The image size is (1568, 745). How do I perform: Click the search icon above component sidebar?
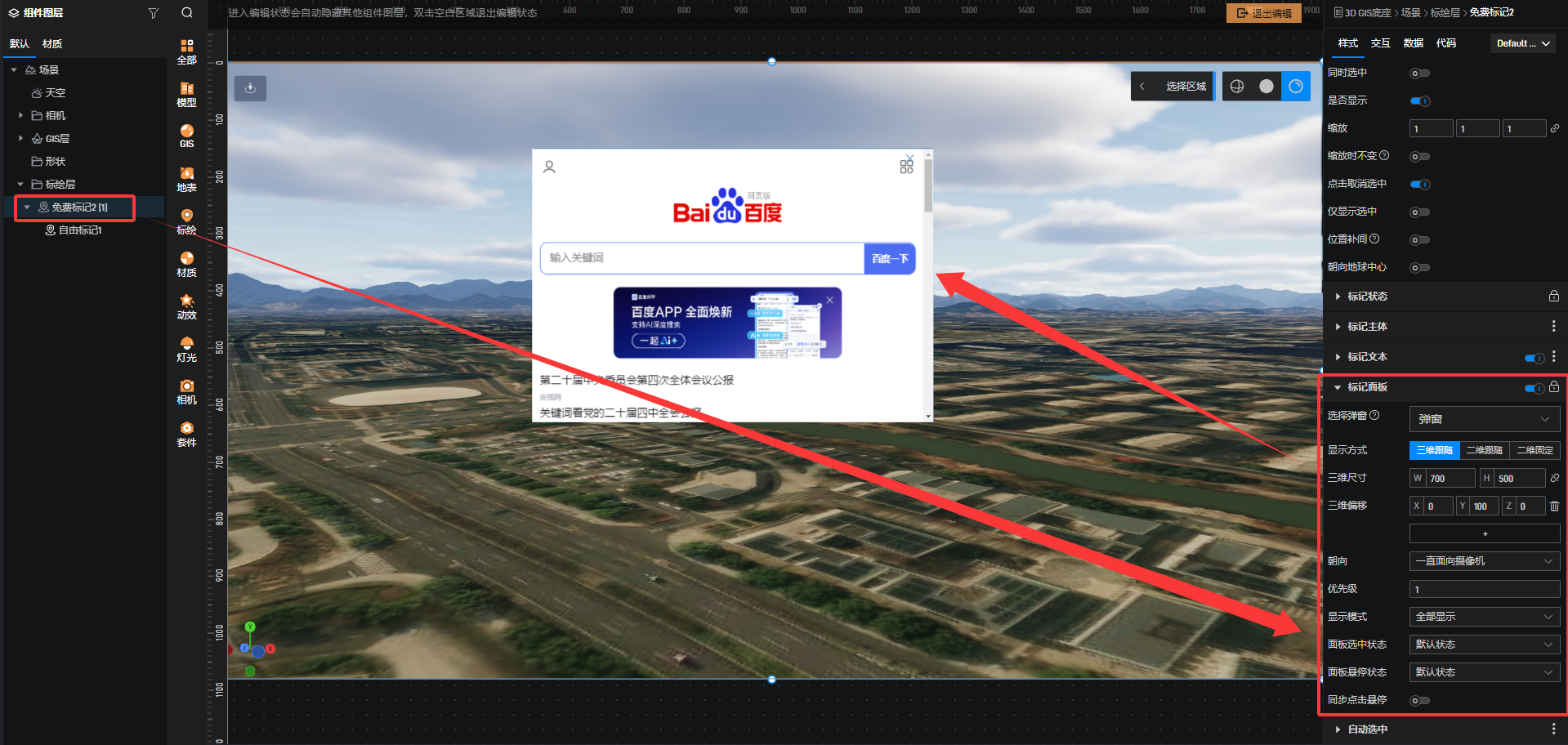pyautogui.click(x=187, y=13)
